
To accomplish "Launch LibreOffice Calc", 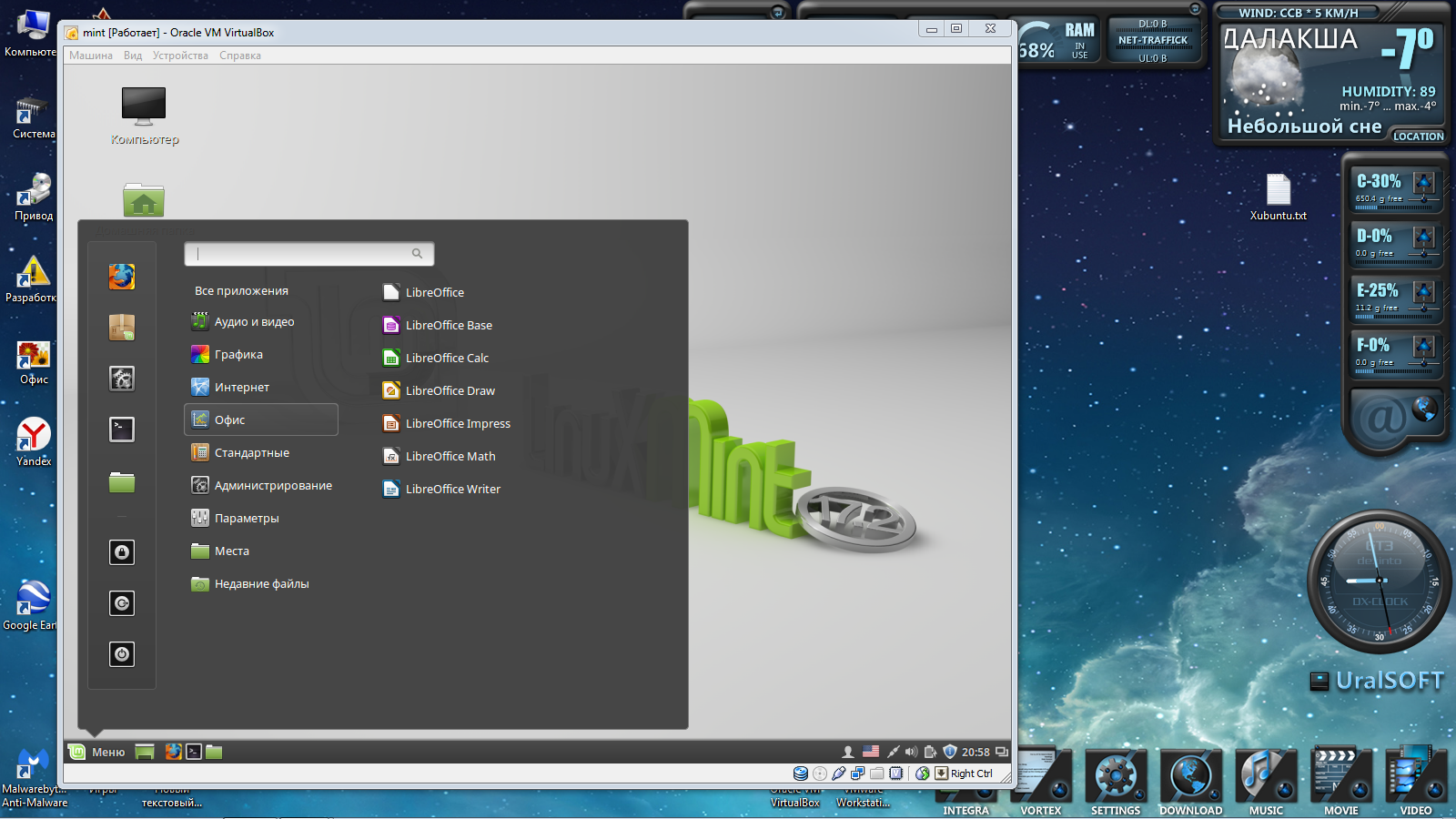I will click(436, 358).
